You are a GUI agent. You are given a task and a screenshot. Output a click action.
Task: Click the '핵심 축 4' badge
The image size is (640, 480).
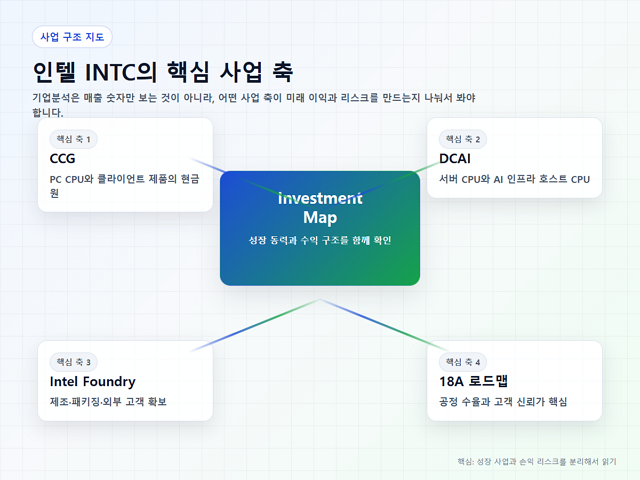[x=463, y=362]
